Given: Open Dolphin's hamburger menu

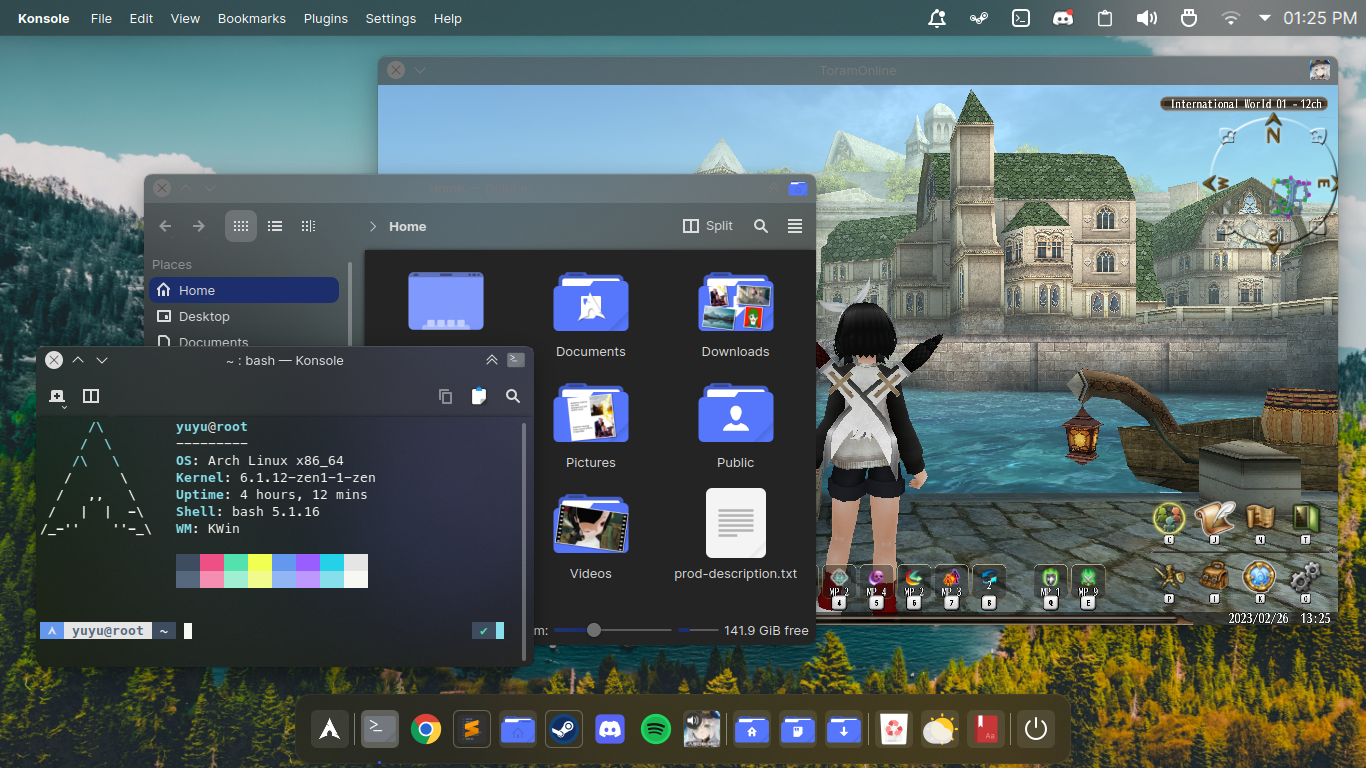Looking at the screenshot, I should 795,226.
